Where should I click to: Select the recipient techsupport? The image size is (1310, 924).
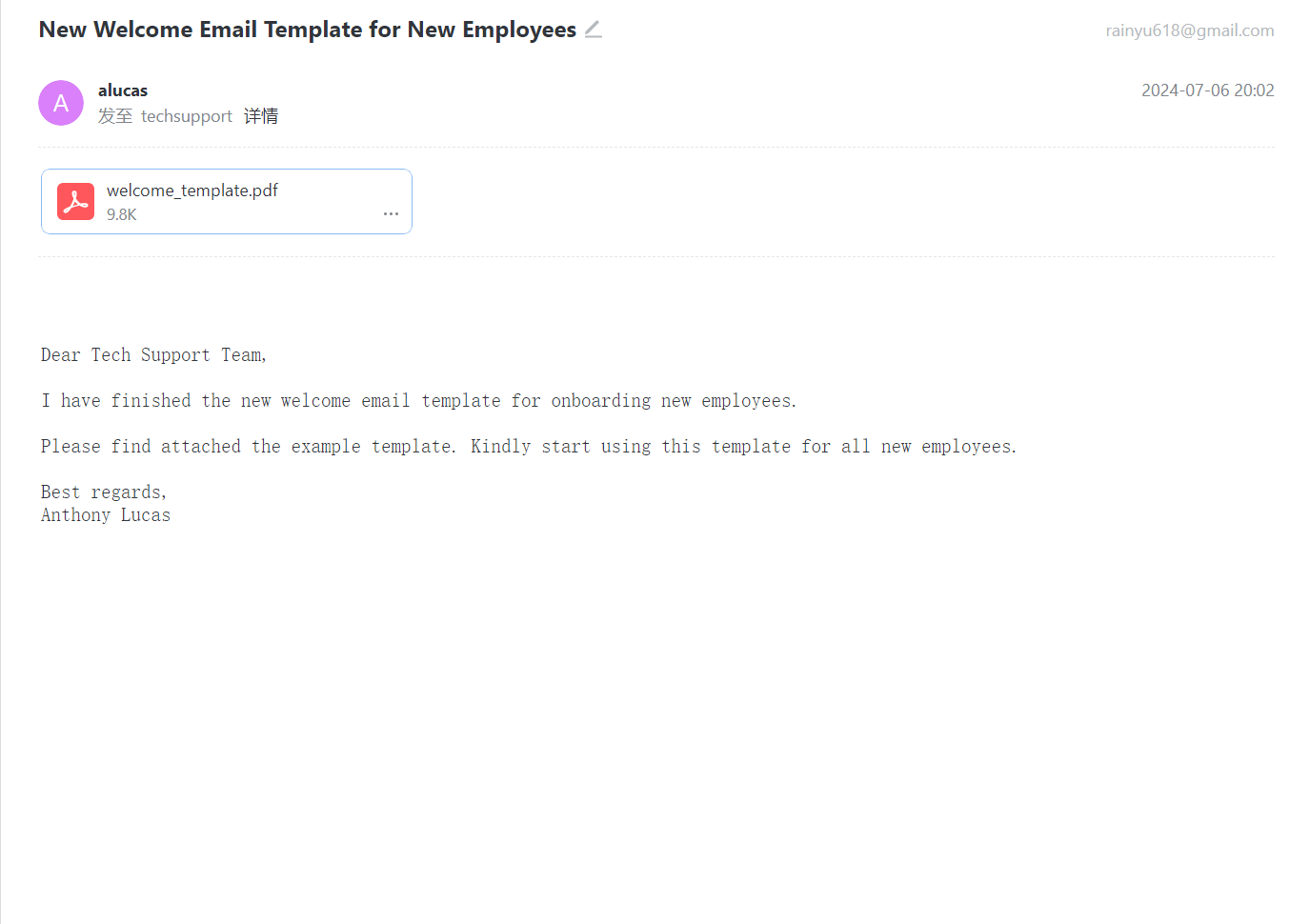click(186, 116)
